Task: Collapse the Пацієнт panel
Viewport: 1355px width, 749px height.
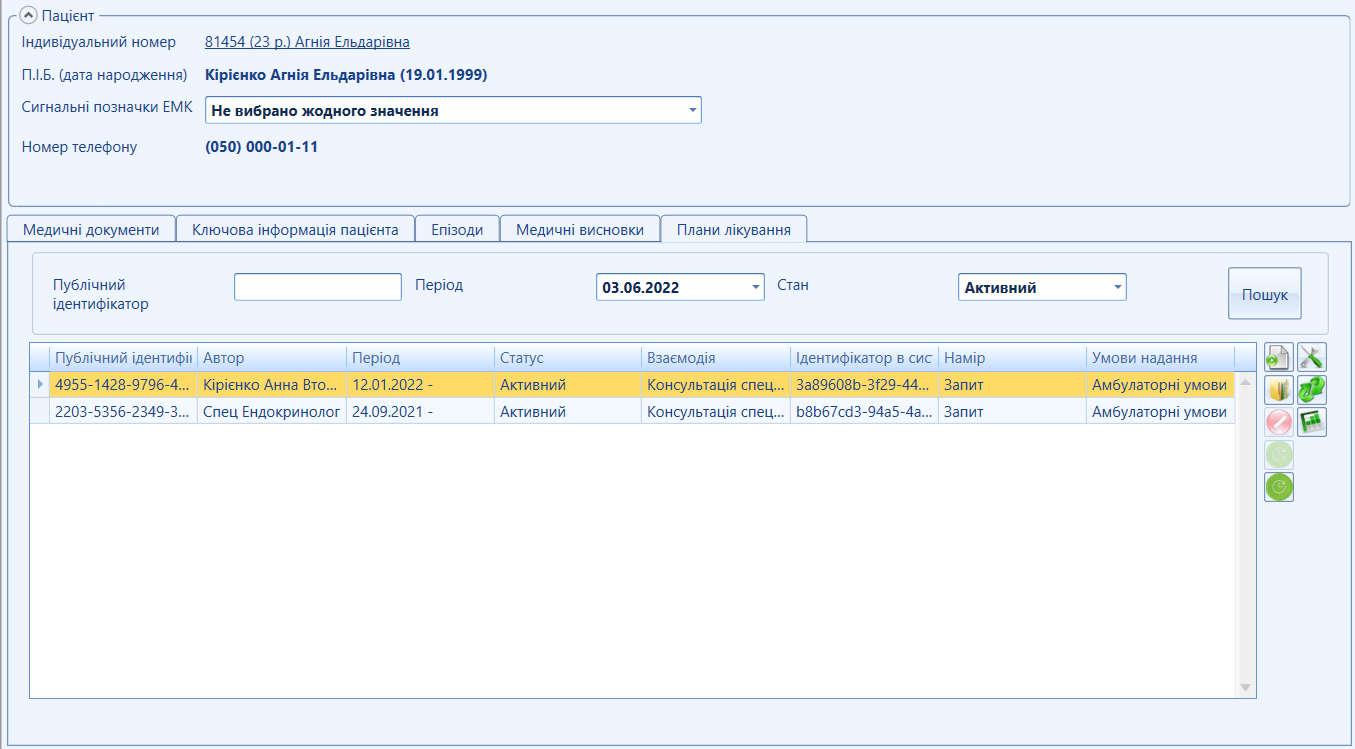Action: pyautogui.click(x=29, y=15)
